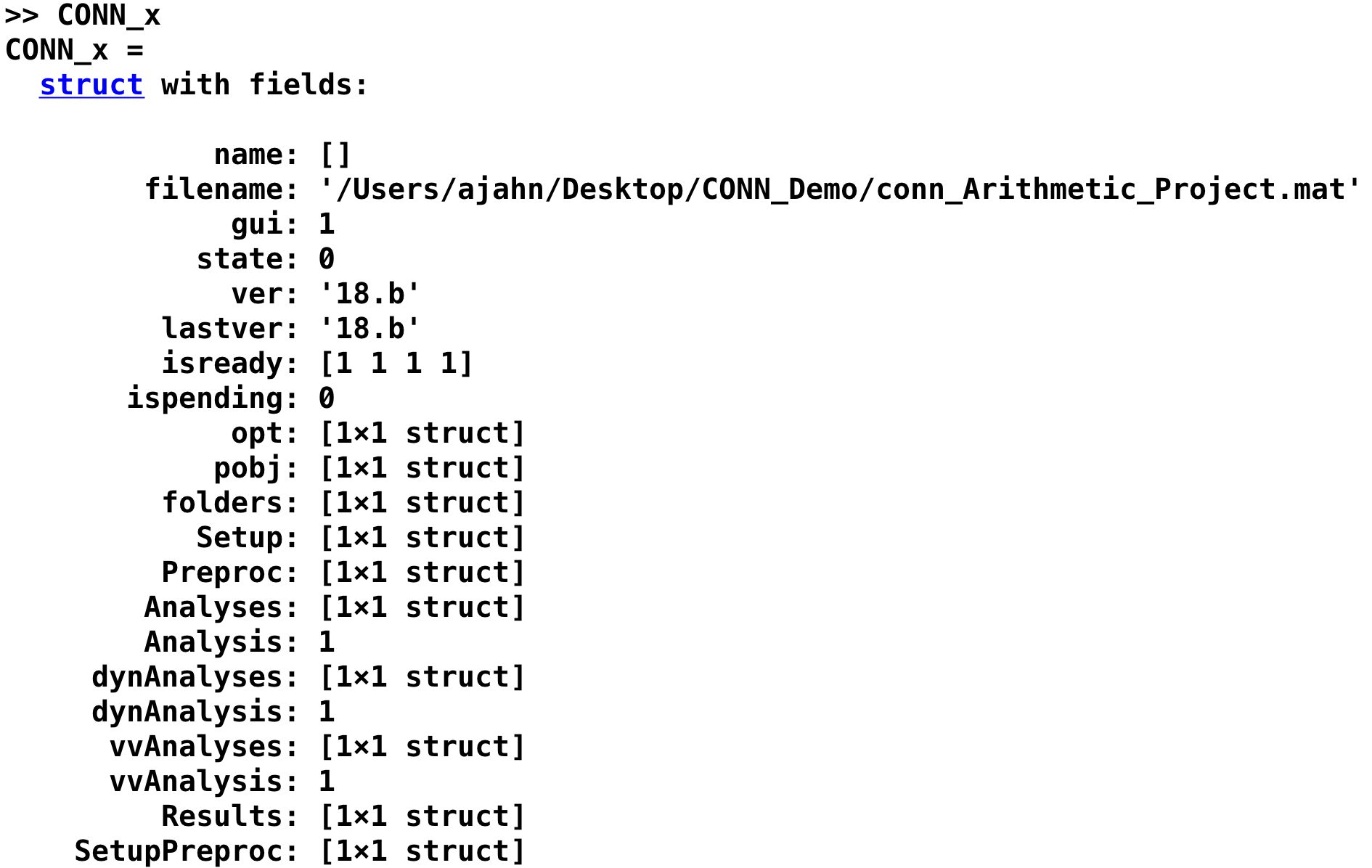Click the ispending value 0
Screen dimensions: 1372x868
327,398
